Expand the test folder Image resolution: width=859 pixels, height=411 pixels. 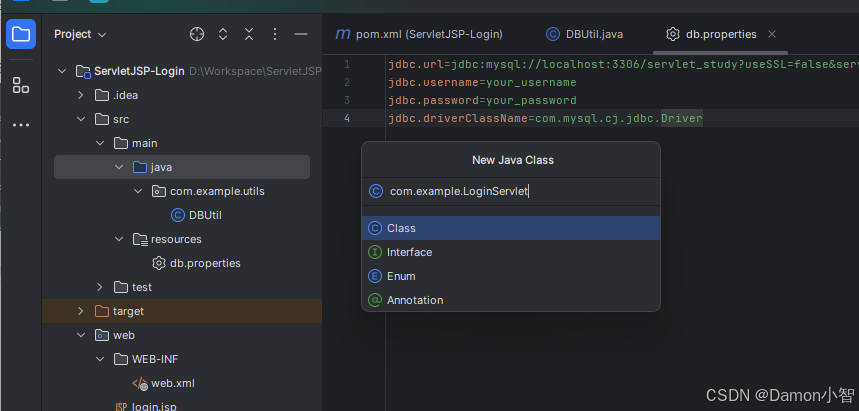tap(100, 287)
